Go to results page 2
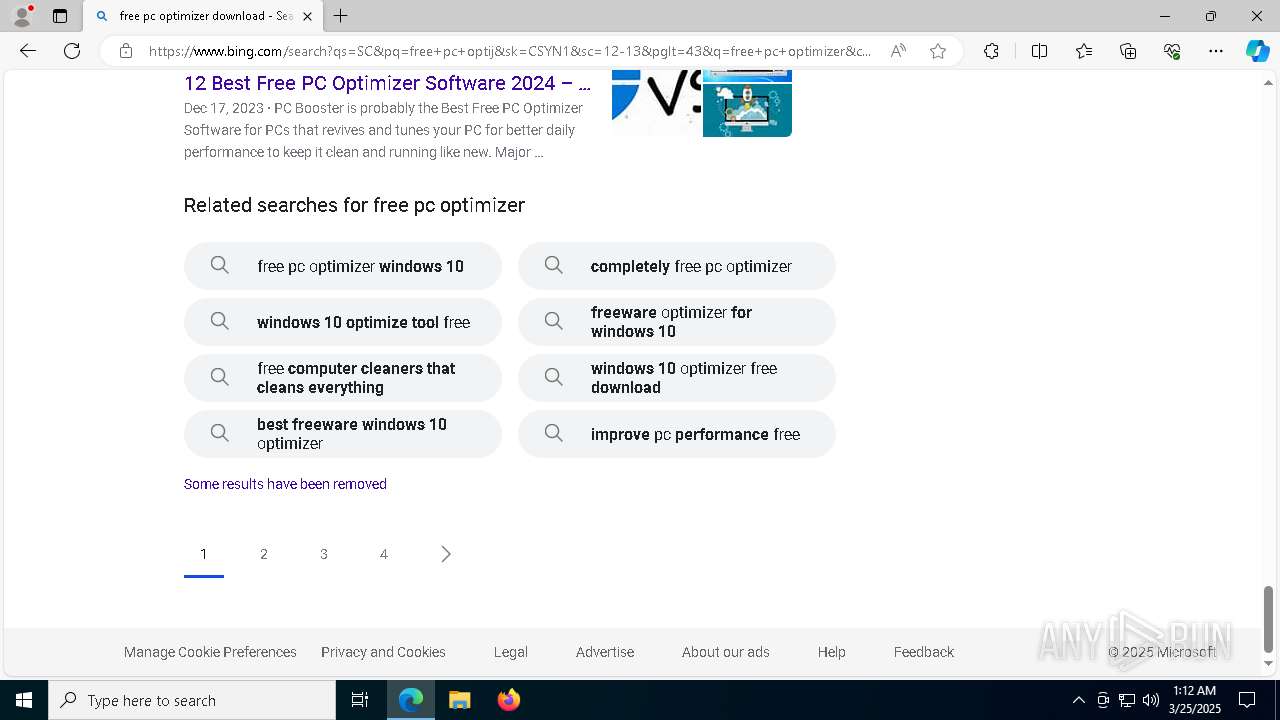 point(264,554)
